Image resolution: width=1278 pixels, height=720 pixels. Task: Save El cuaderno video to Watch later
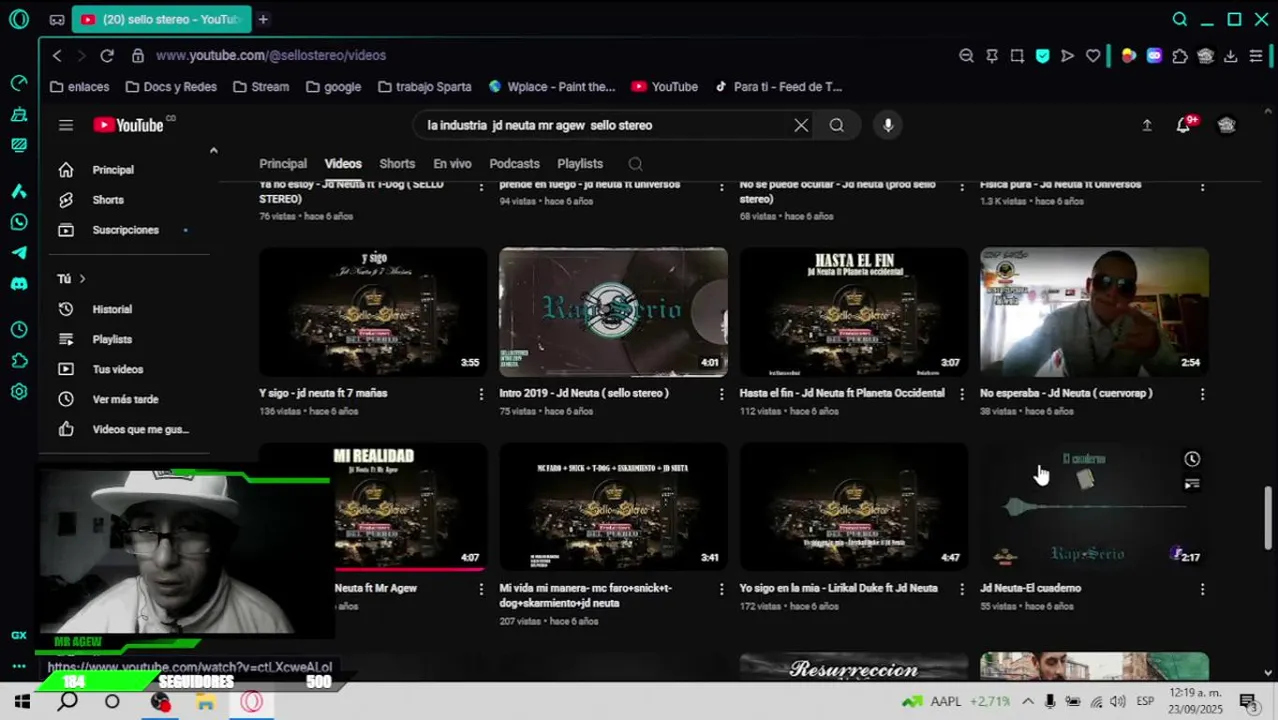[1192, 459]
